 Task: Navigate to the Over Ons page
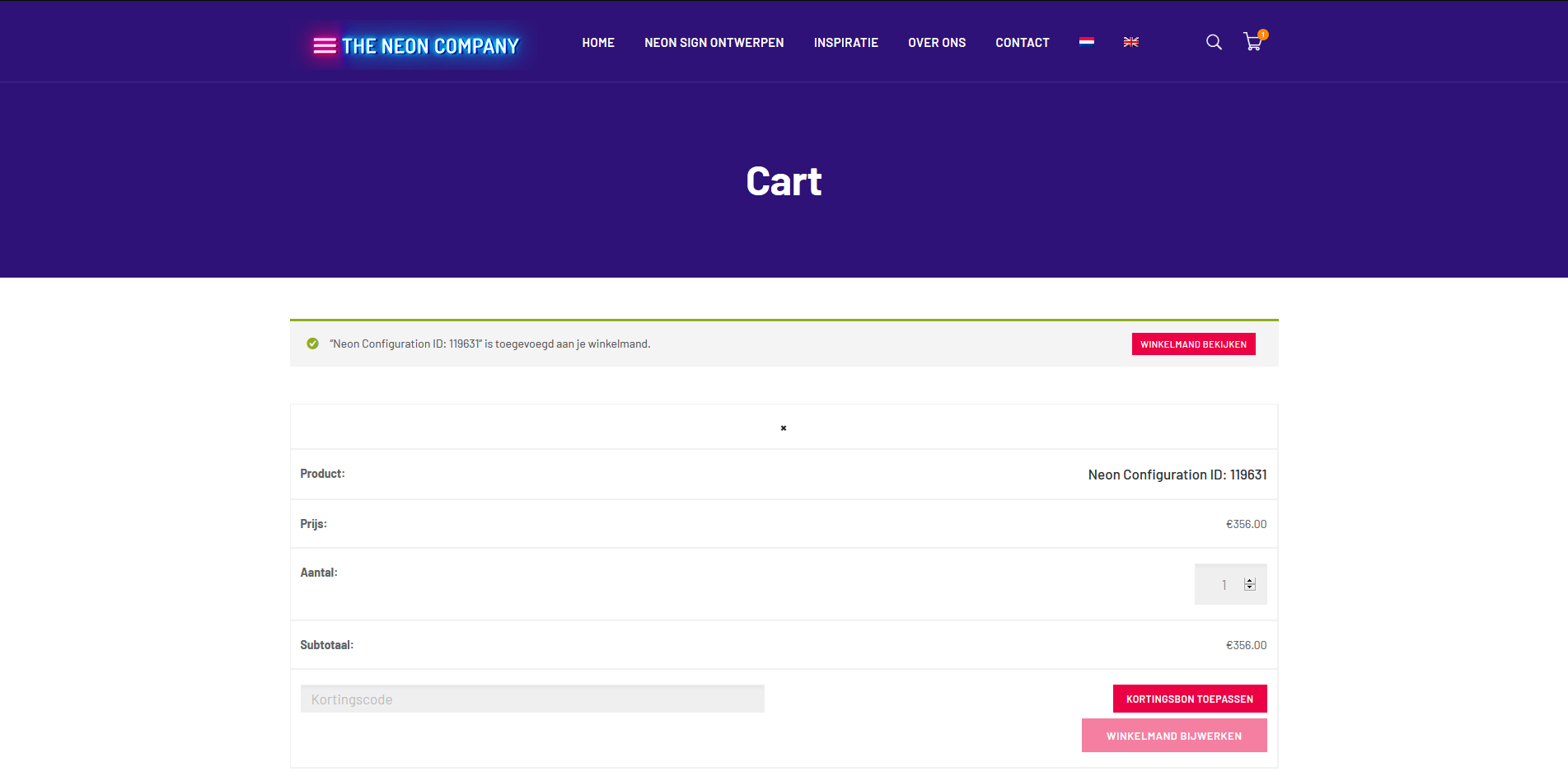937,43
